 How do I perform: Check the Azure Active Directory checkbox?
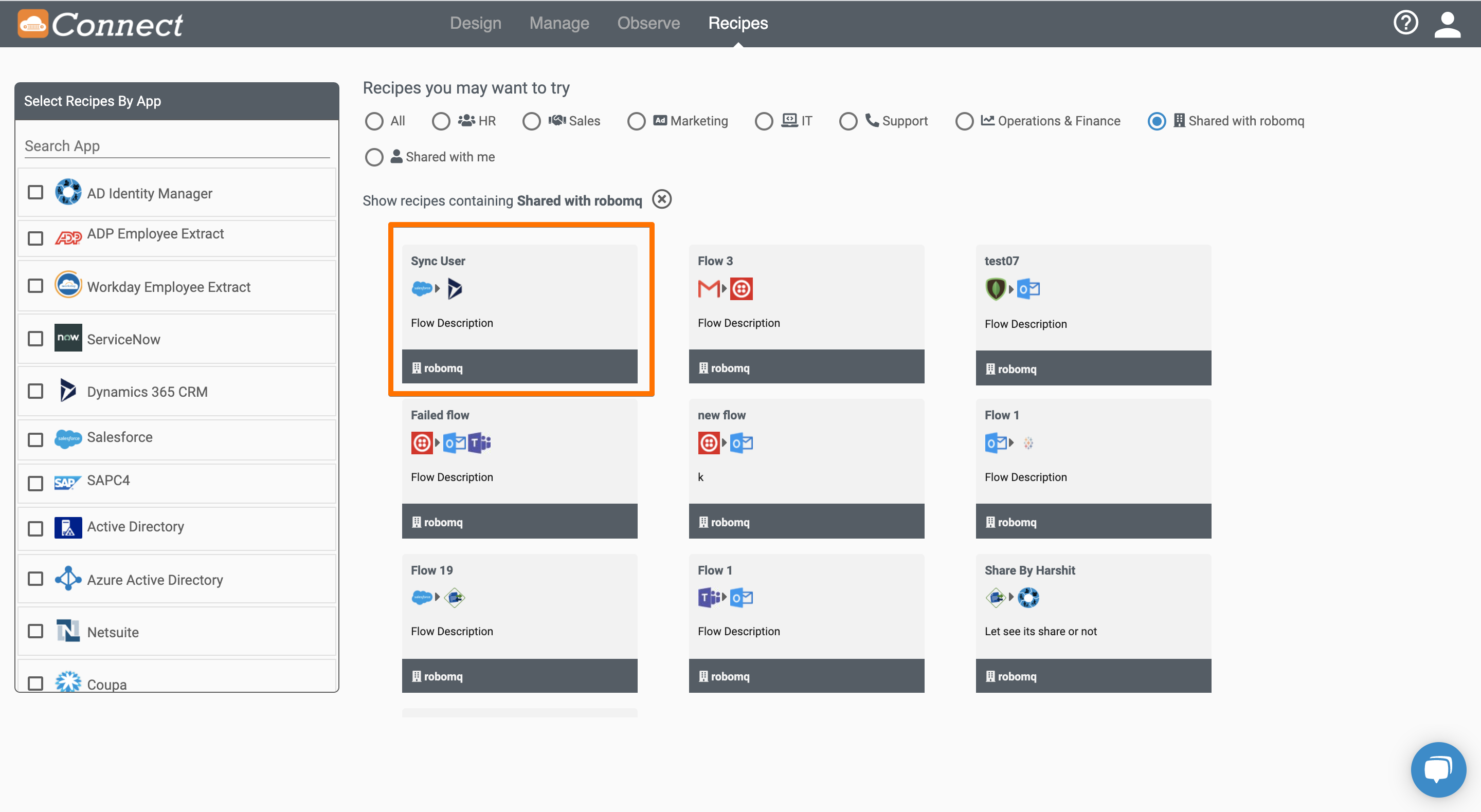(35, 579)
